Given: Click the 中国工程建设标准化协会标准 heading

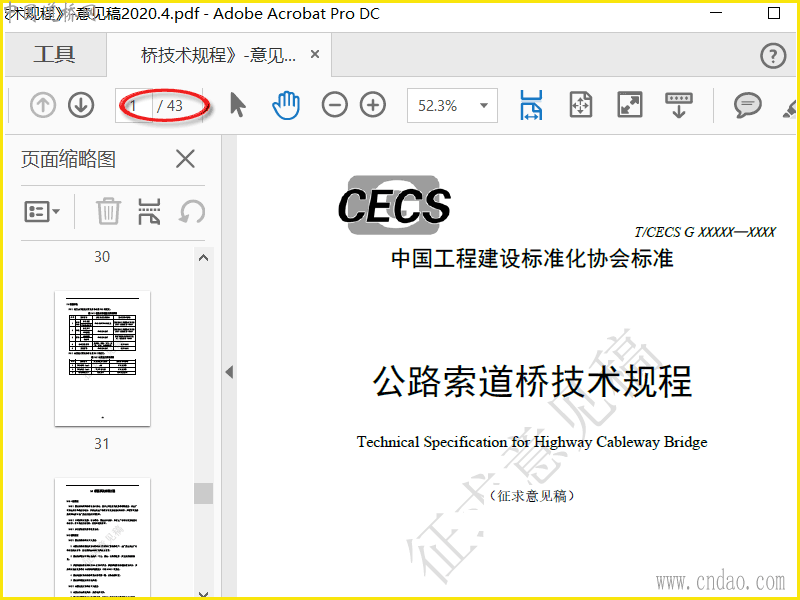Looking at the screenshot, I should 532,259.
